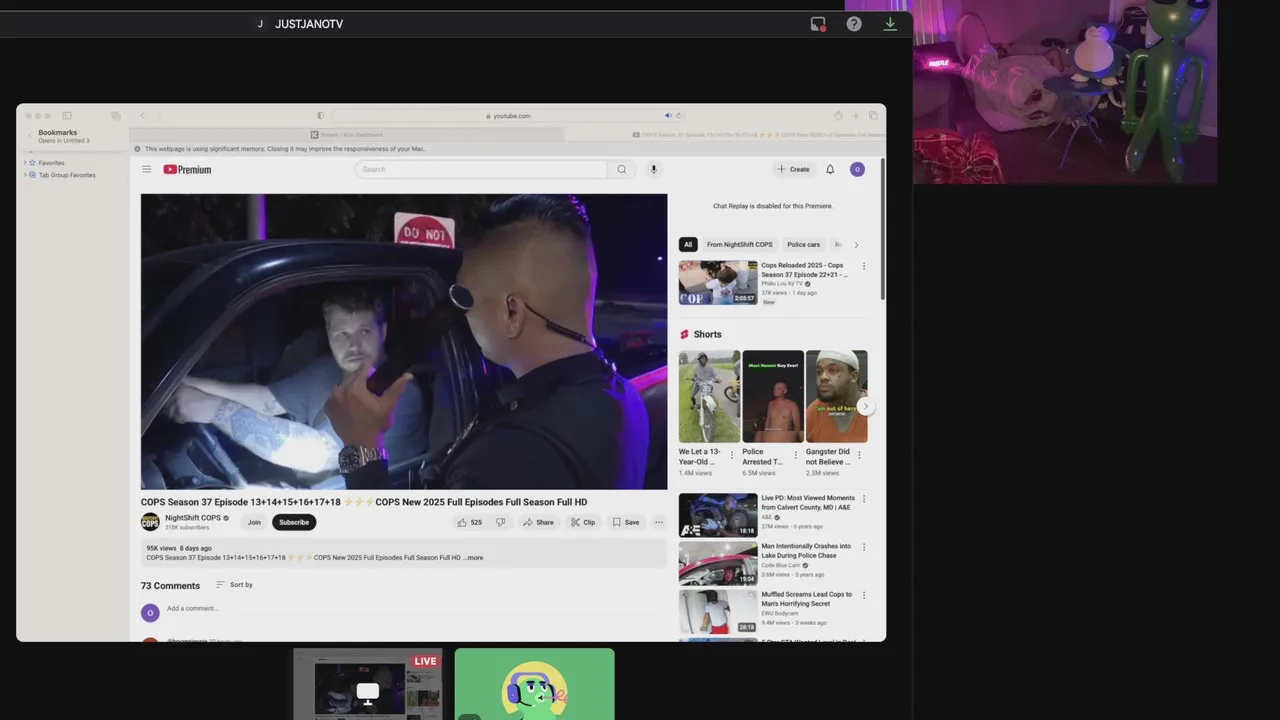Switch to the Stream dashboard Safari tab
Screen dimensions: 1280x720
tap(347, 134)
